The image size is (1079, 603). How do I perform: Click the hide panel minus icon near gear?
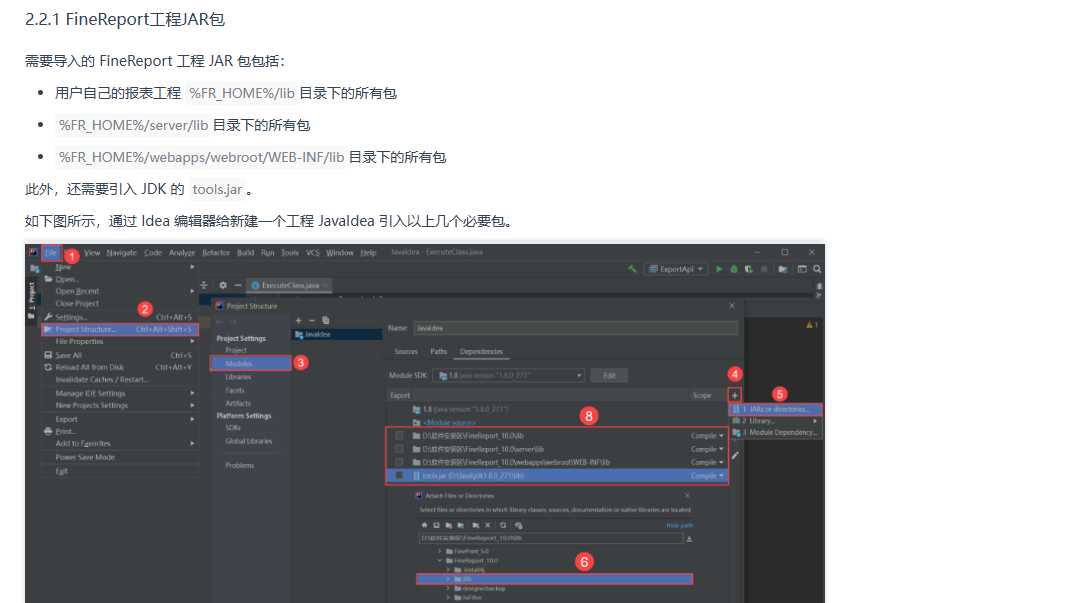238,285
